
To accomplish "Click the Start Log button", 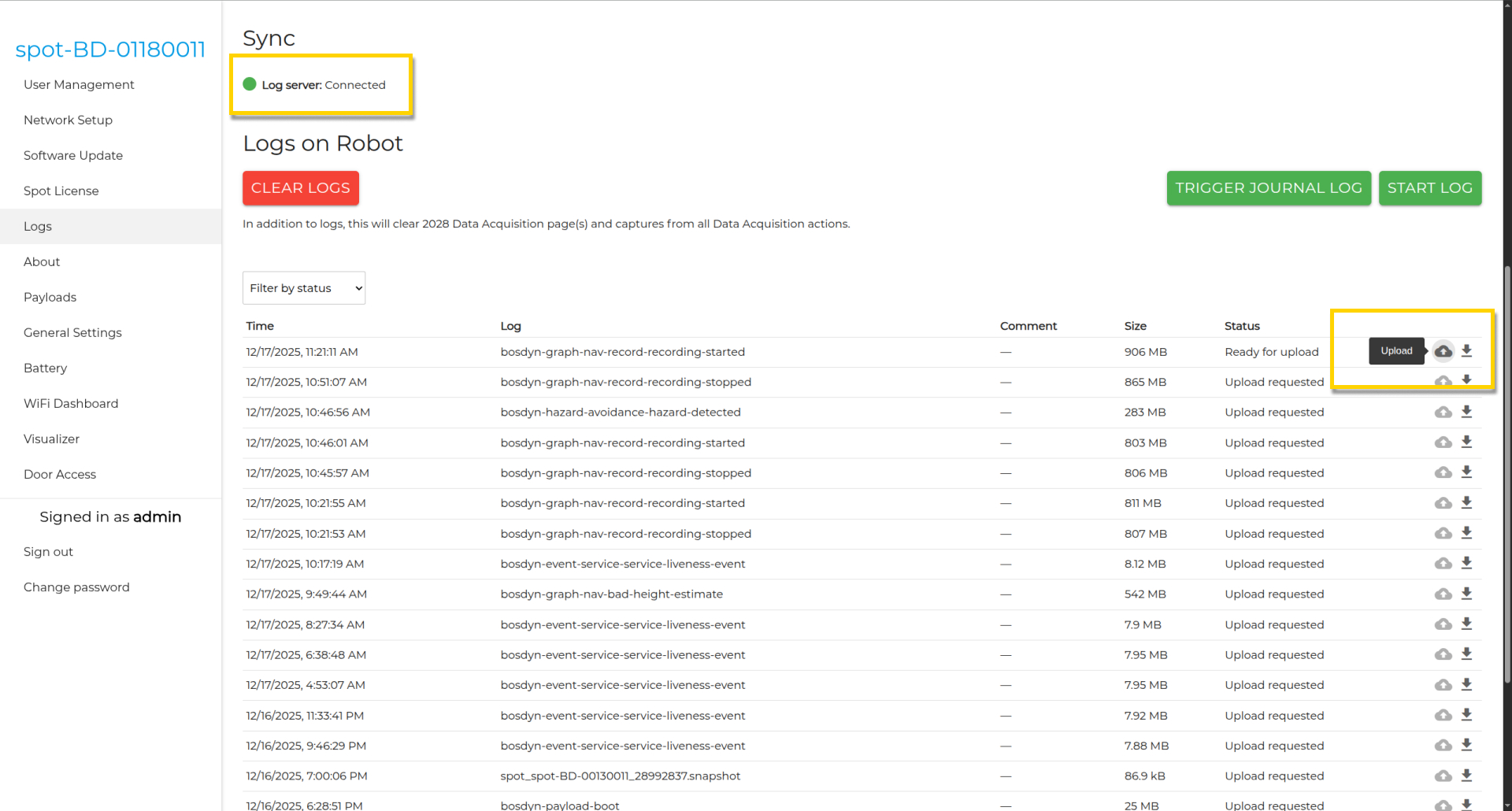I will point(1430,188).
